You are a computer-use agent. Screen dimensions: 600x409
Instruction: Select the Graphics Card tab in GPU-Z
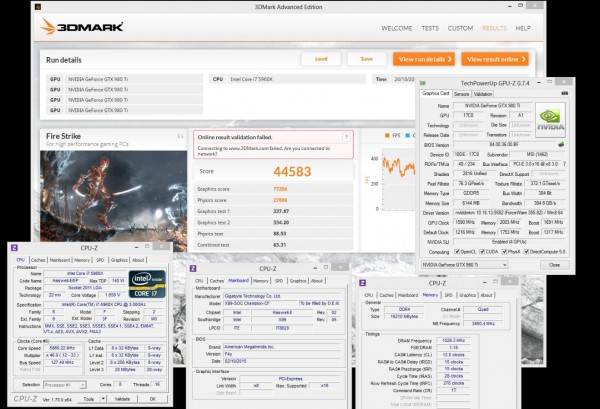point(435,93)
